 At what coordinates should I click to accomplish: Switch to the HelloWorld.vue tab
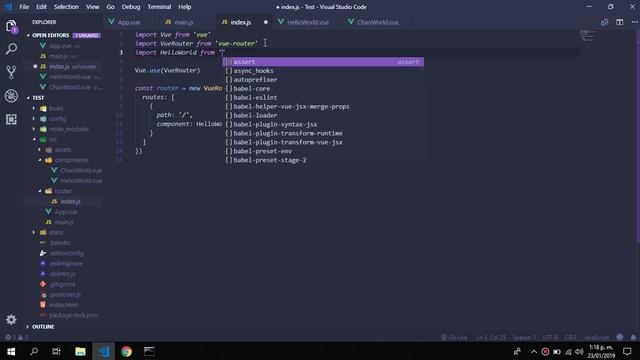click(x=308, y=22)
